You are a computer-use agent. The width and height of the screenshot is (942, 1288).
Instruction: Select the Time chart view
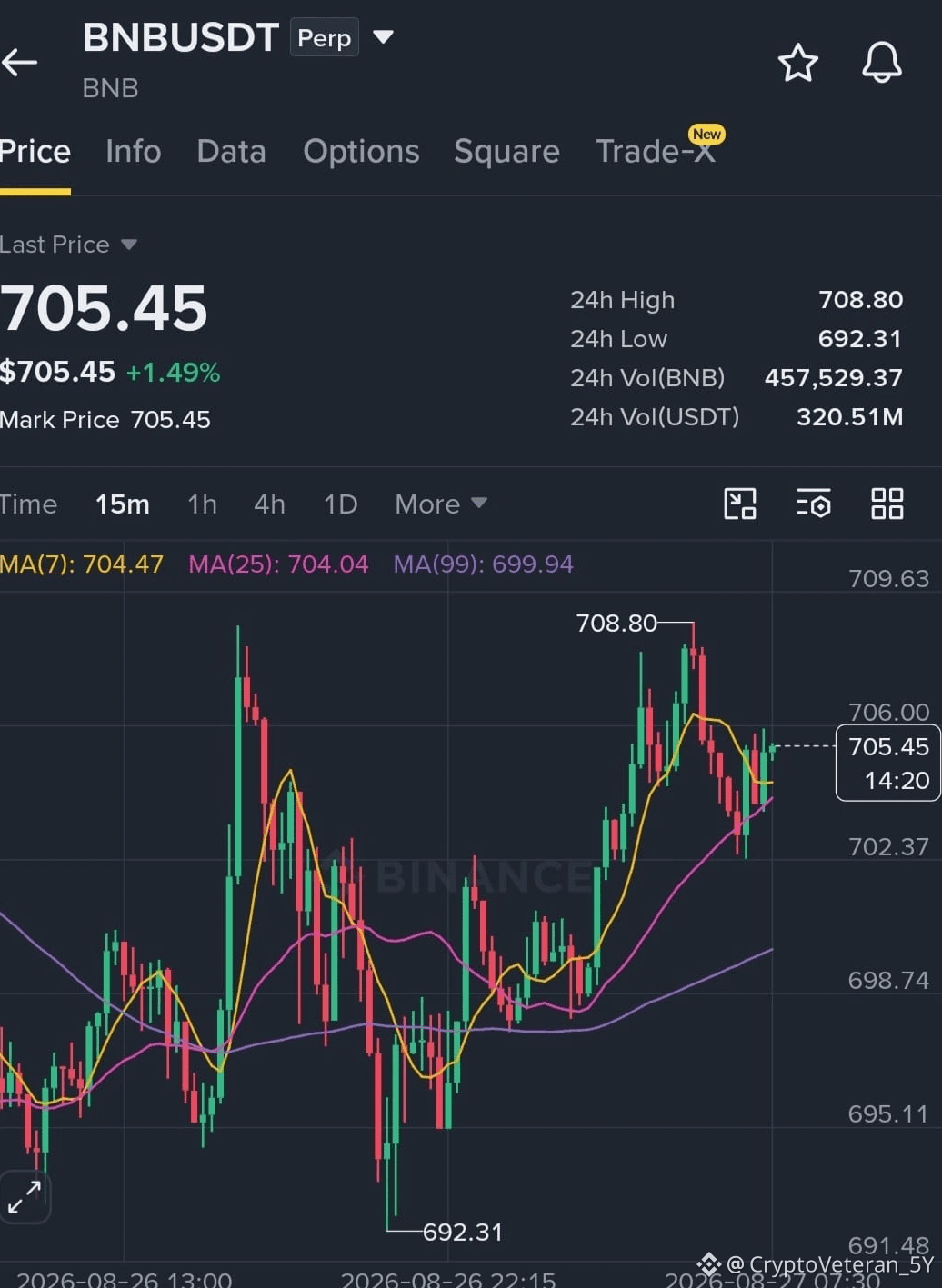click(28, 504)
